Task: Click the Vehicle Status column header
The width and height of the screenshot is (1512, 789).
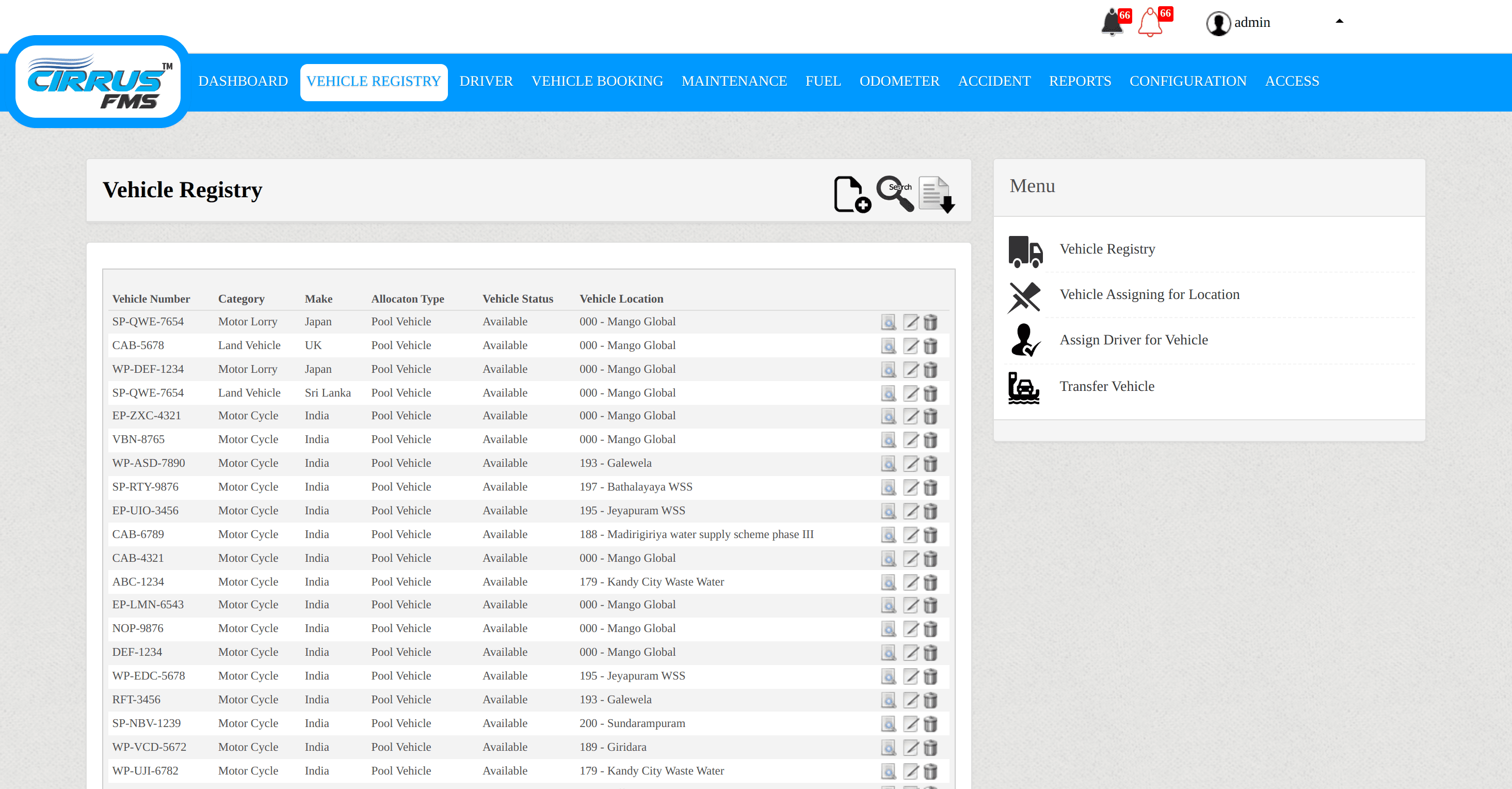Action: point(518,298)
